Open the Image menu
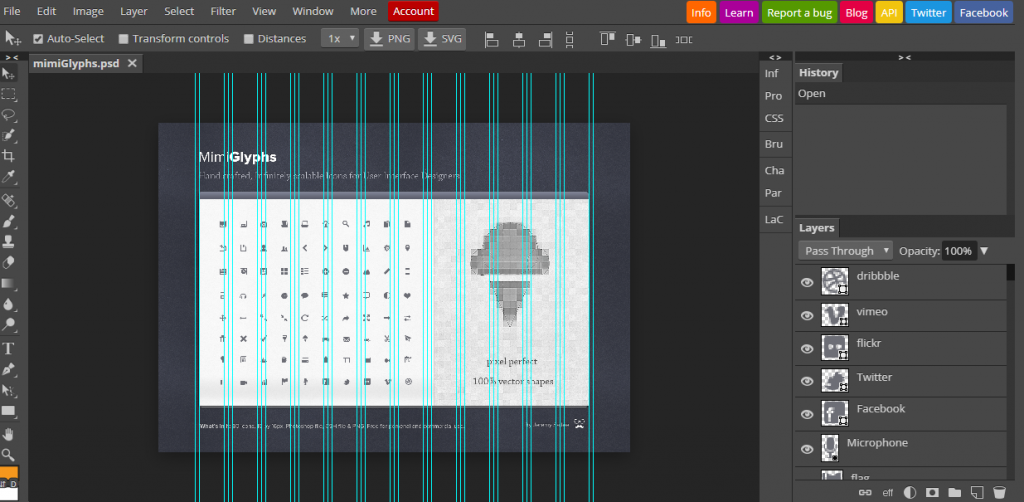Screen dimensions: 1024x502 coord(88,11)
